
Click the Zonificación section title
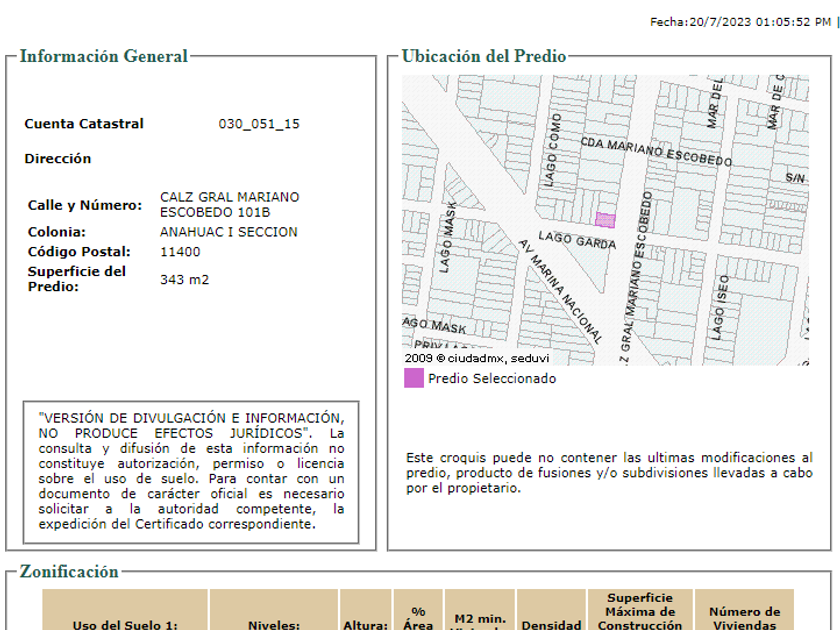coord(69,572)
